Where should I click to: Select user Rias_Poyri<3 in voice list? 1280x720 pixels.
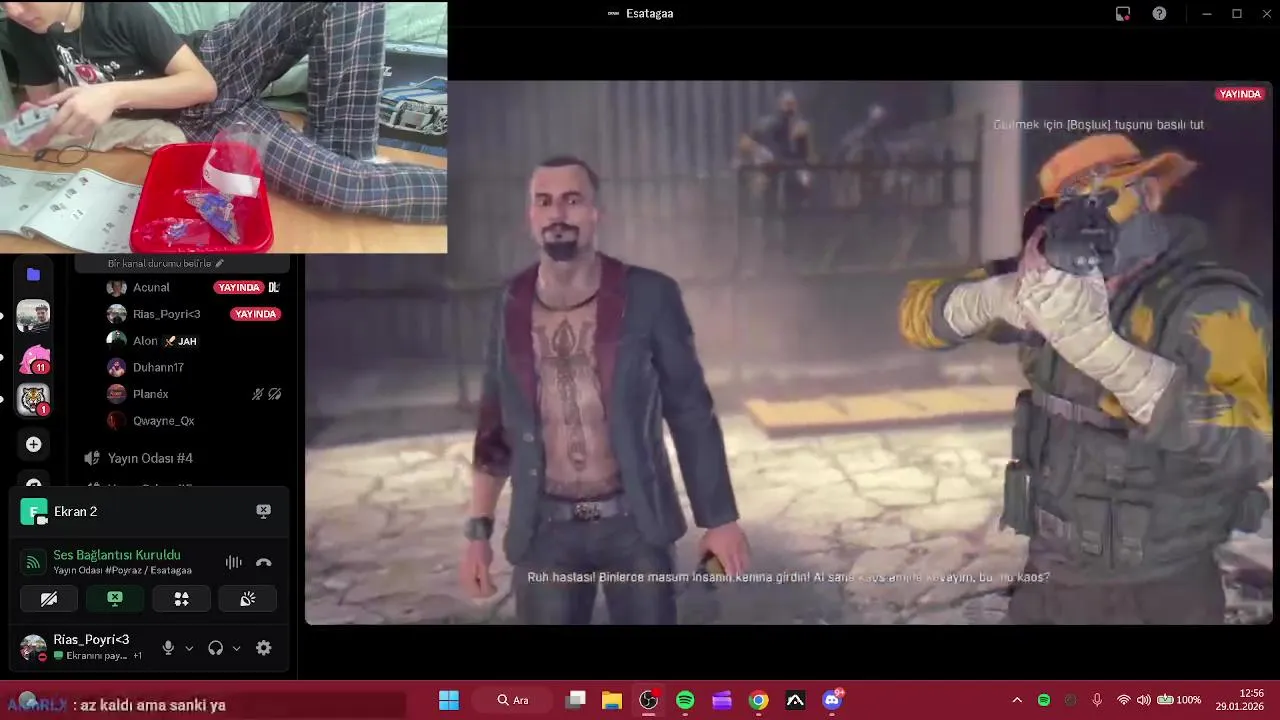click(166, 314)
